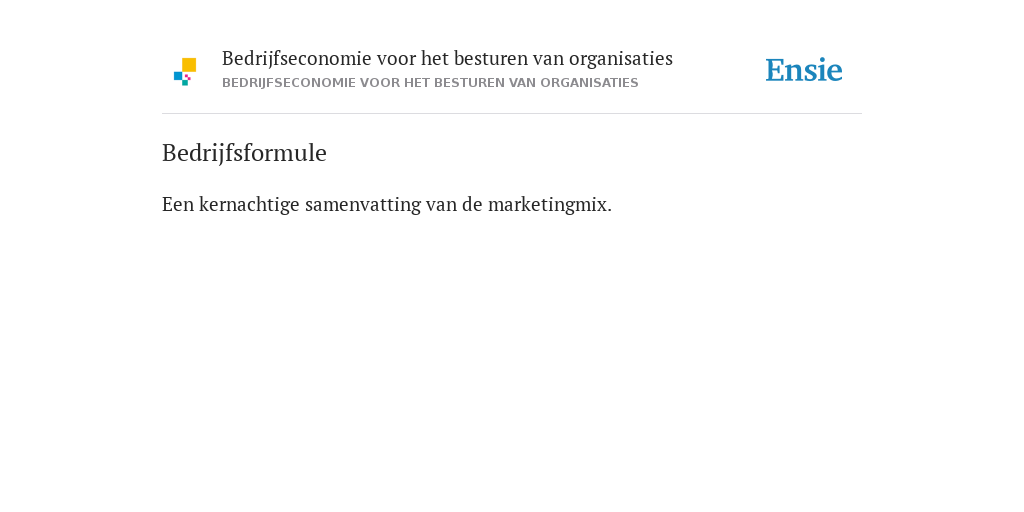Click the sentence starting 'Een kernachtige'
This screenshot has height=512, width=1024.
click(387, 204)
